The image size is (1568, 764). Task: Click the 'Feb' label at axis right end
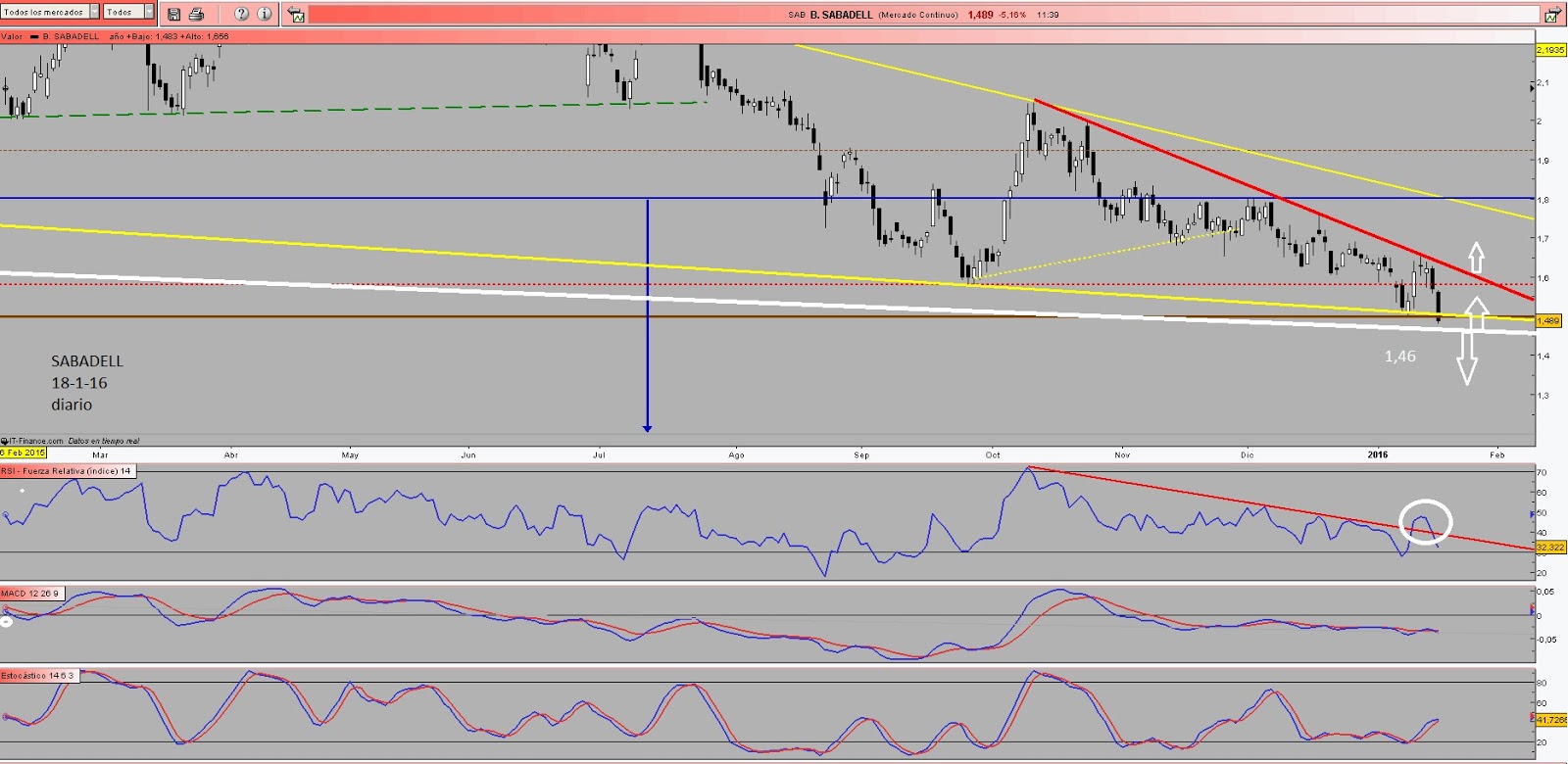1496,454
